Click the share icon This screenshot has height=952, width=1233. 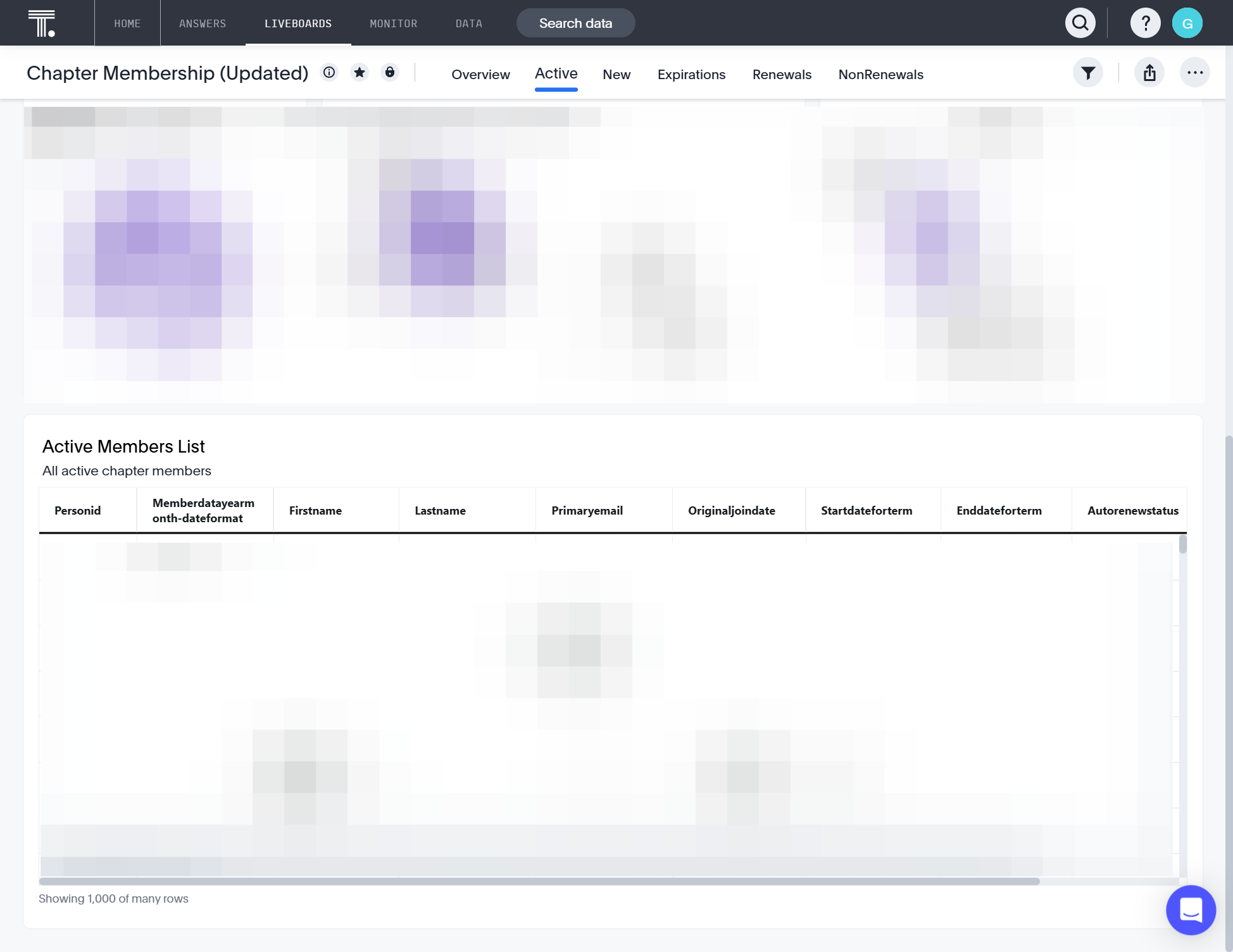(x=1149, y=73)
